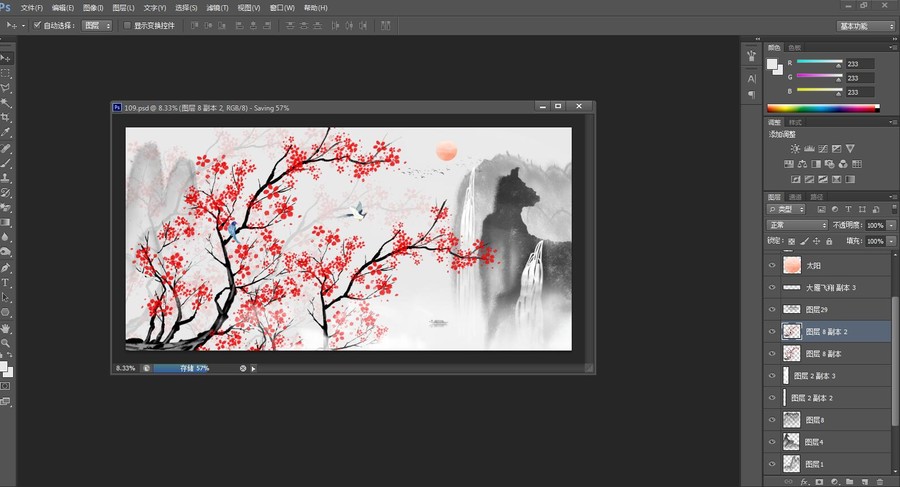Open the Character panel icon

tap(751, 78)
